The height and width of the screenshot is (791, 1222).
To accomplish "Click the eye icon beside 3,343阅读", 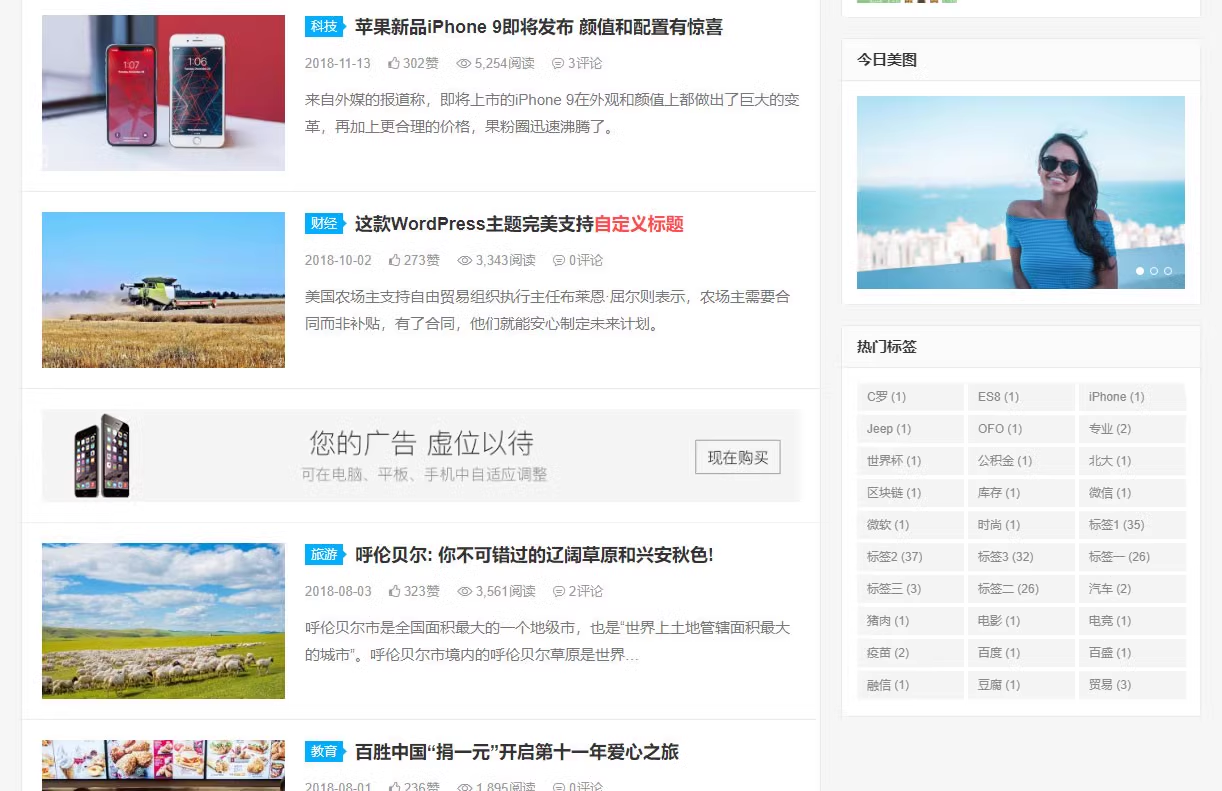I will click(464, 260).
